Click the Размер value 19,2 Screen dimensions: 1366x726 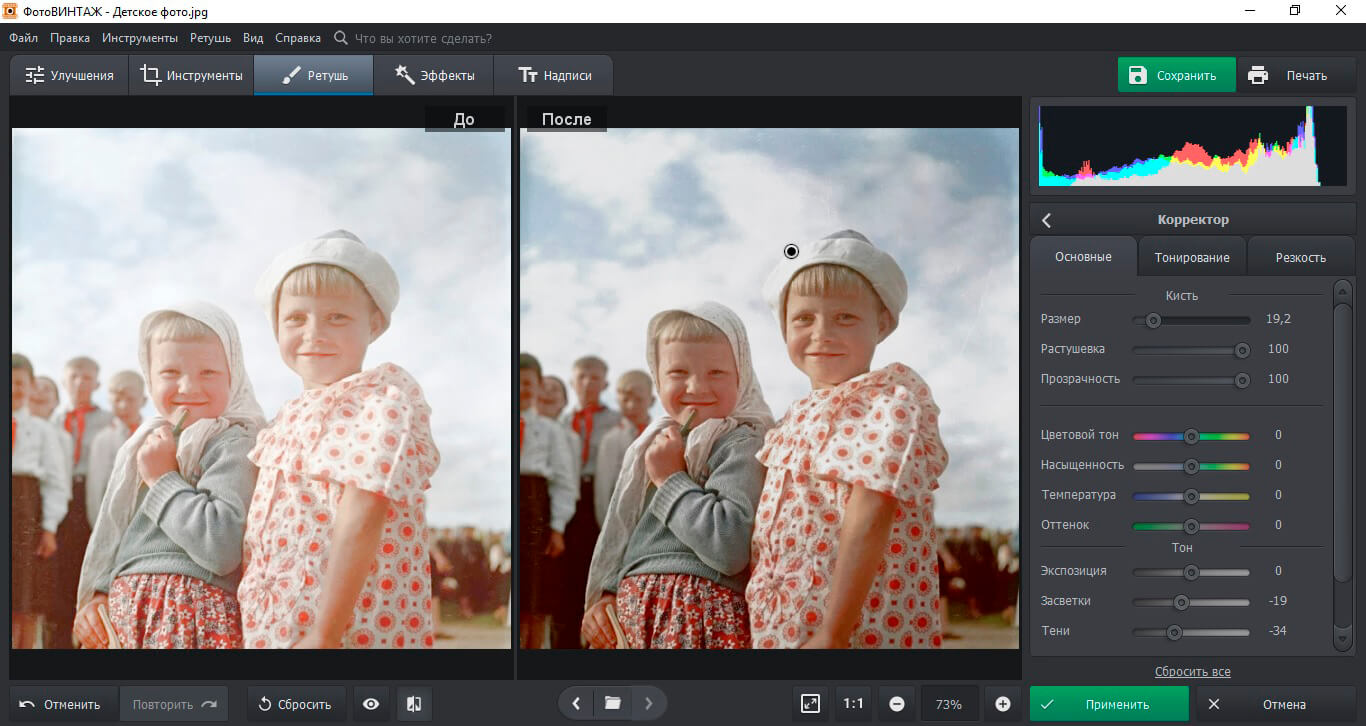(1278, 319)
